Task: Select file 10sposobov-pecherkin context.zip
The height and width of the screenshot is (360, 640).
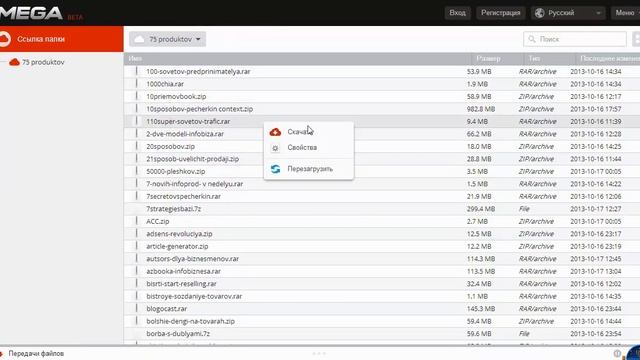Action: (200, 109)
